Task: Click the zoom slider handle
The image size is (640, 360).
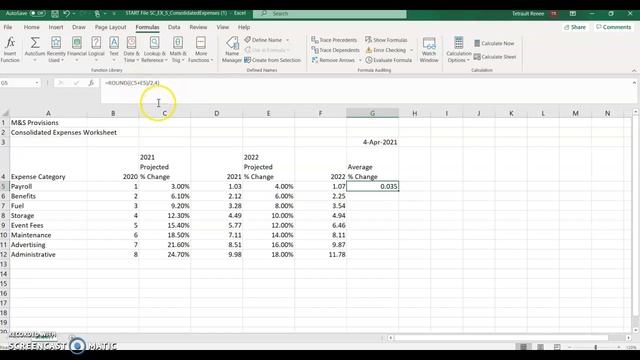Action: (x=596, y=347)
